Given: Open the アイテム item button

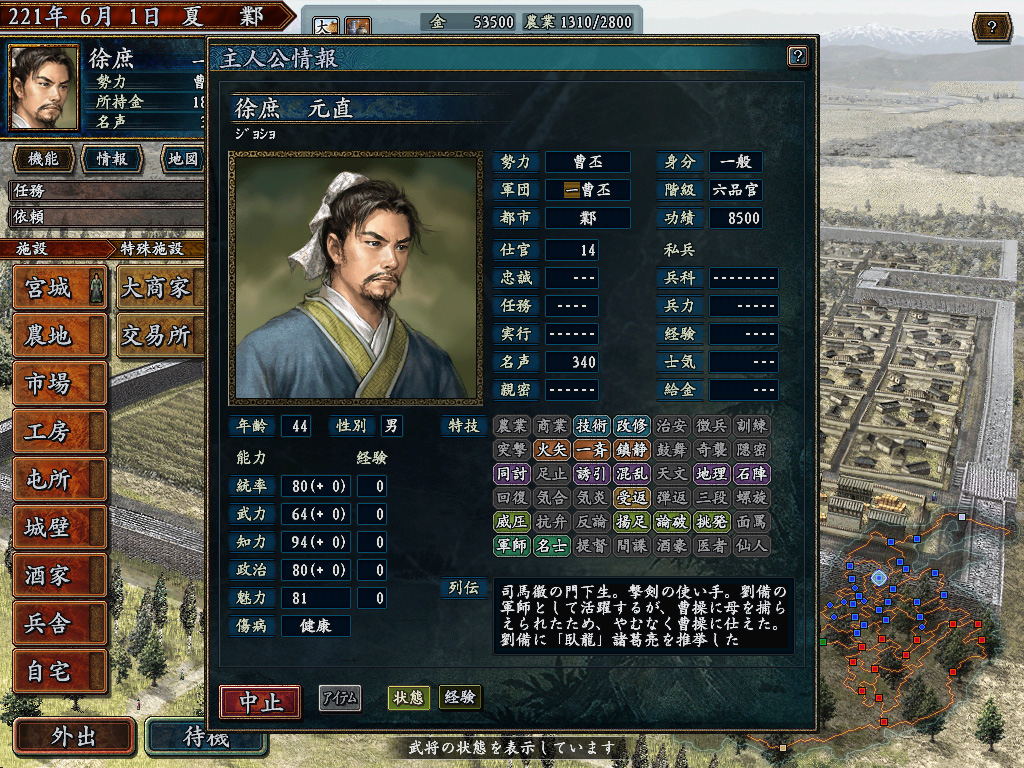Looking at the screenshot, I should click(340, 698).
